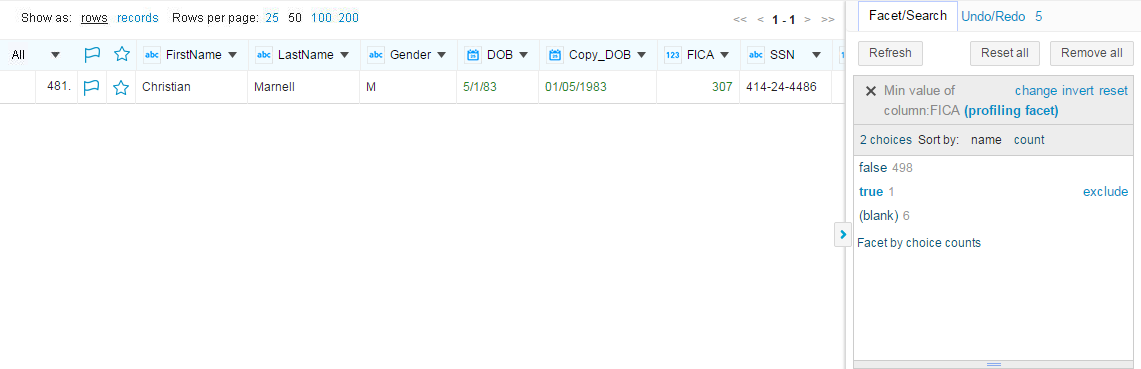The width and height of the screenshot is (1141, 369).
Task: Click row number 481.
Action: [x=58, y=87]
